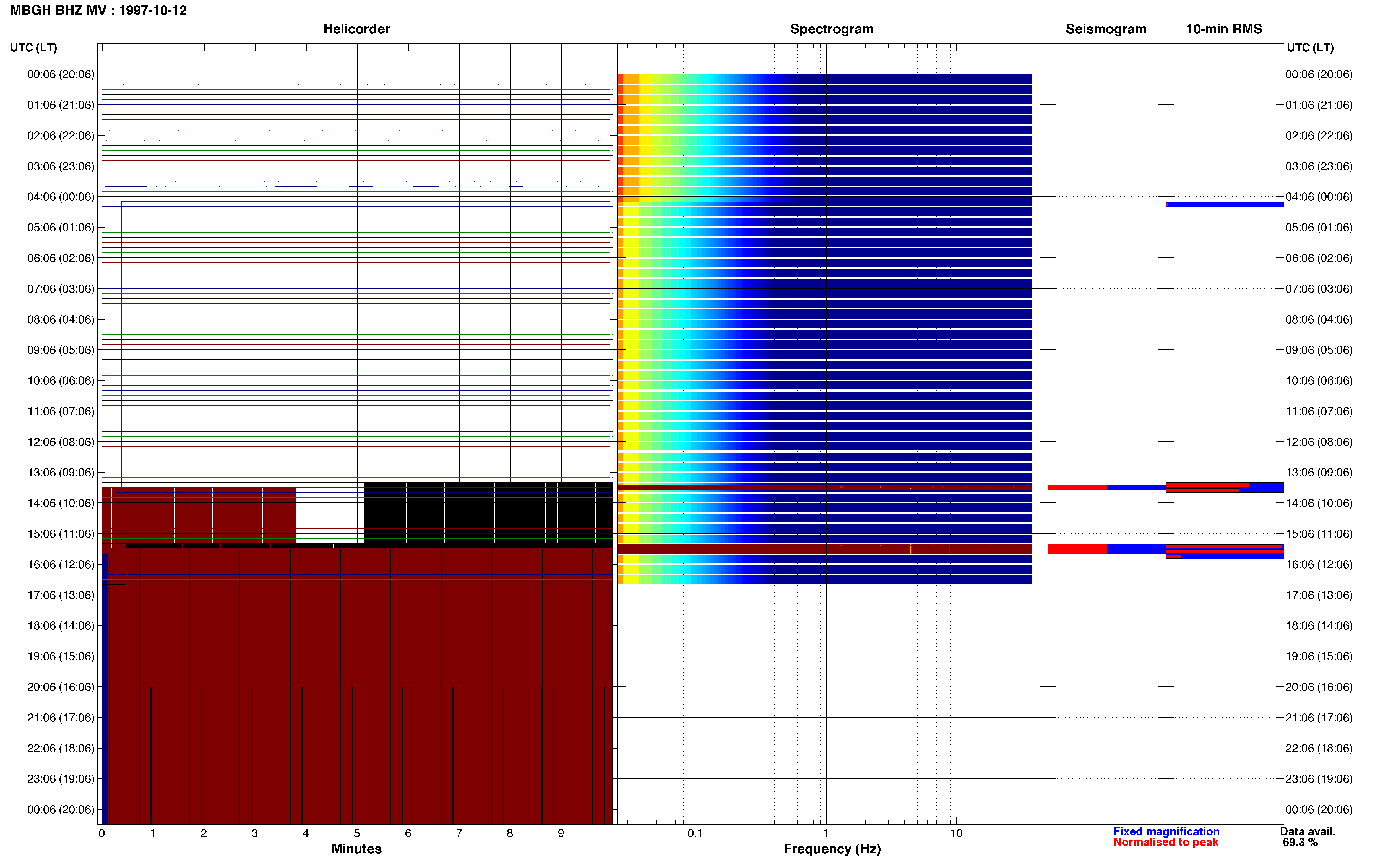Screen dimensions: 1388x868
Task: Select the Seismogram panel heading
Action: click(x=1106, y=29)
